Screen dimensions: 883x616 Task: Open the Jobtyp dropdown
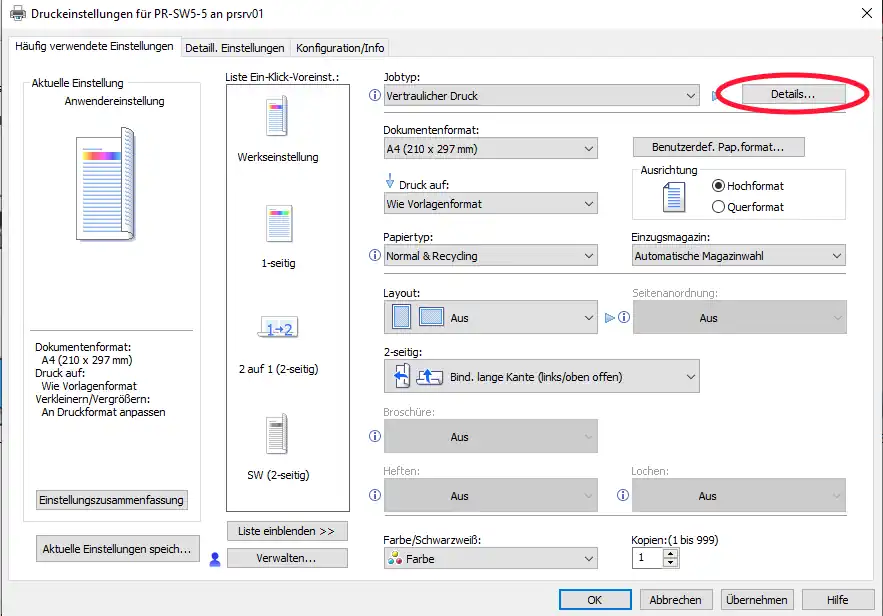pyautogui.click(x=541, y=96)
